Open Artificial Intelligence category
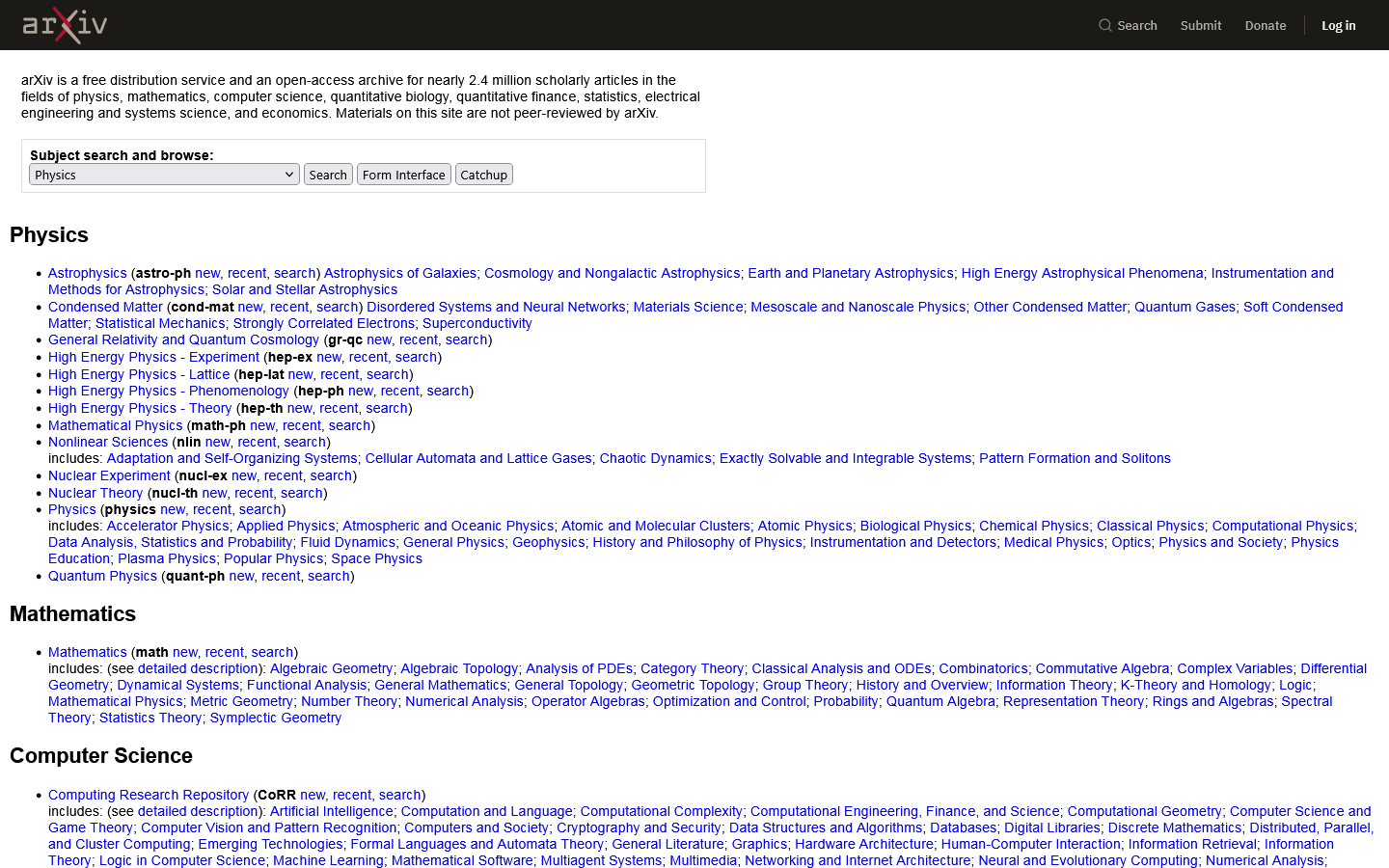 (x=331, y=811)
